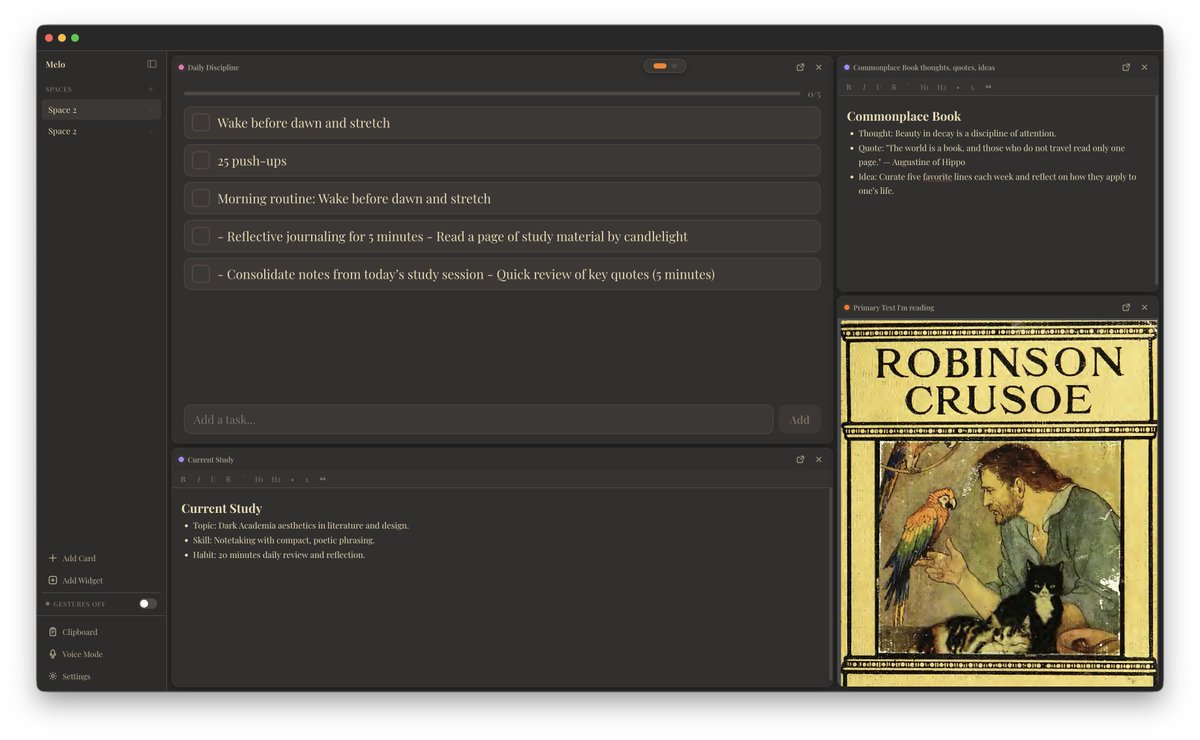Apply strikethrough in Current Study toolbar
Image resolution: width=1200 pixels, height=740 pixels.
(x=228, y=479)
